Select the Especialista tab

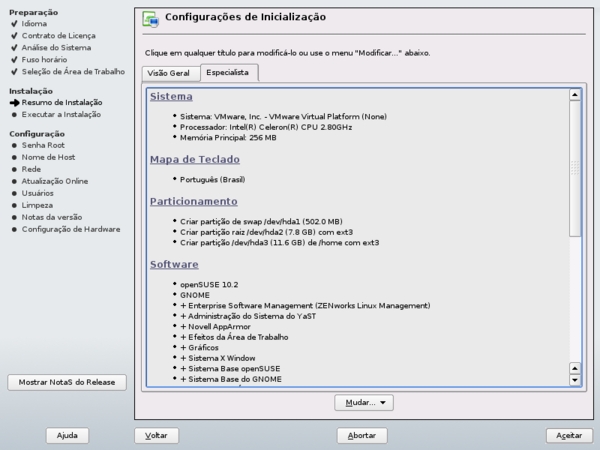[228, 72]
